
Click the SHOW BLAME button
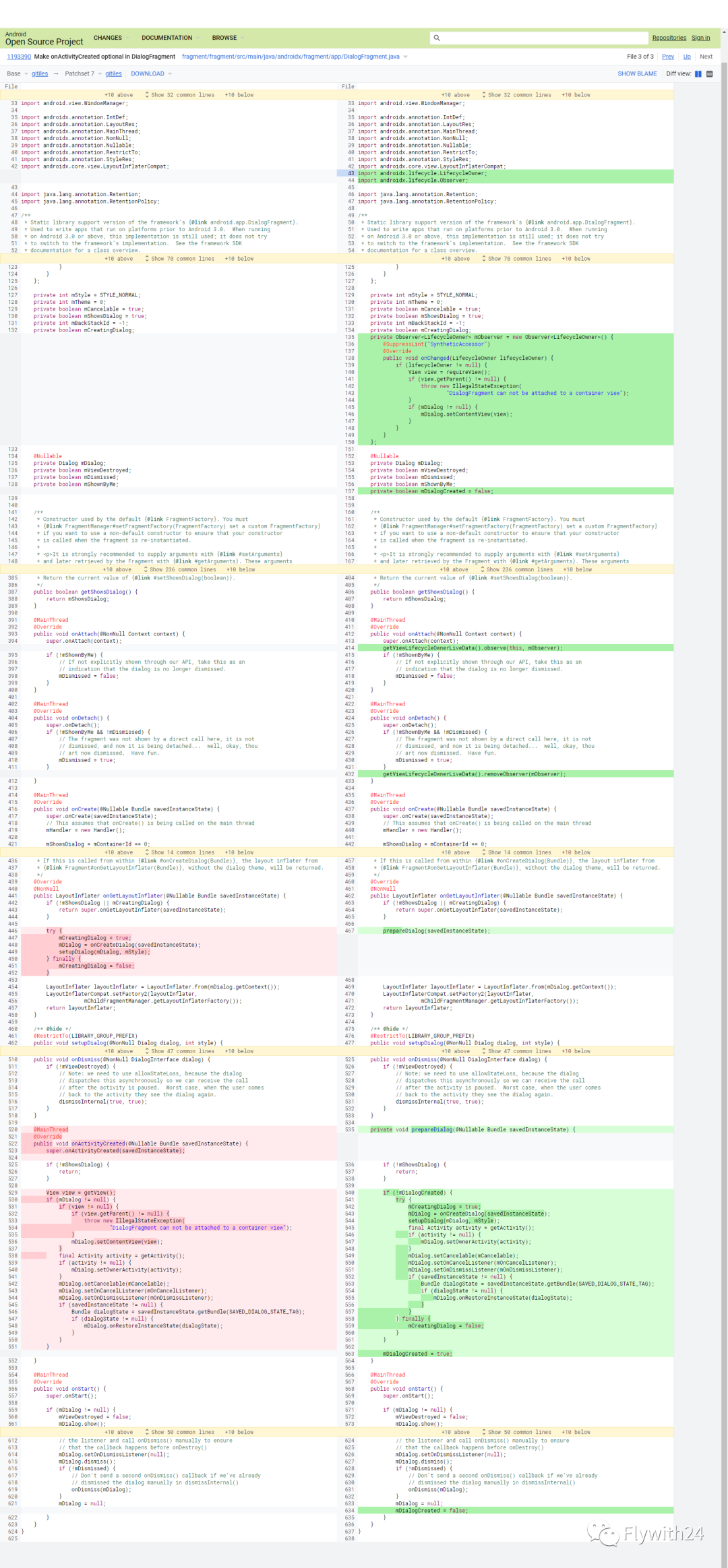click(x=637, y=74)
